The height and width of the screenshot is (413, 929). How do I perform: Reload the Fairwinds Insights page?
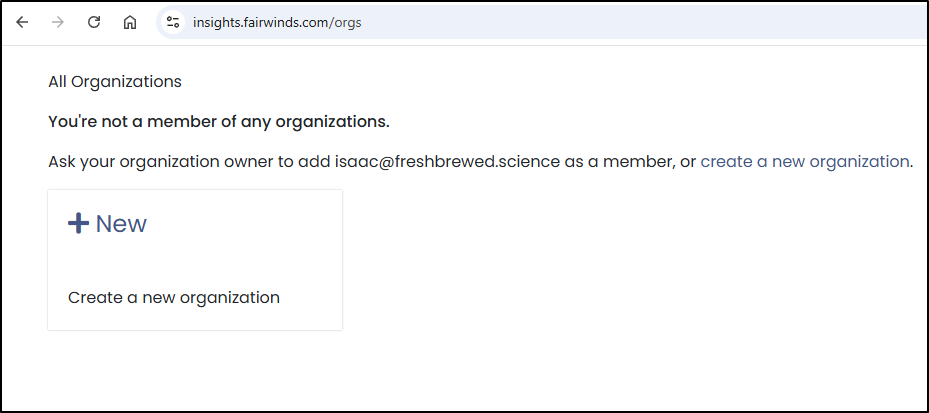(94, 23)
